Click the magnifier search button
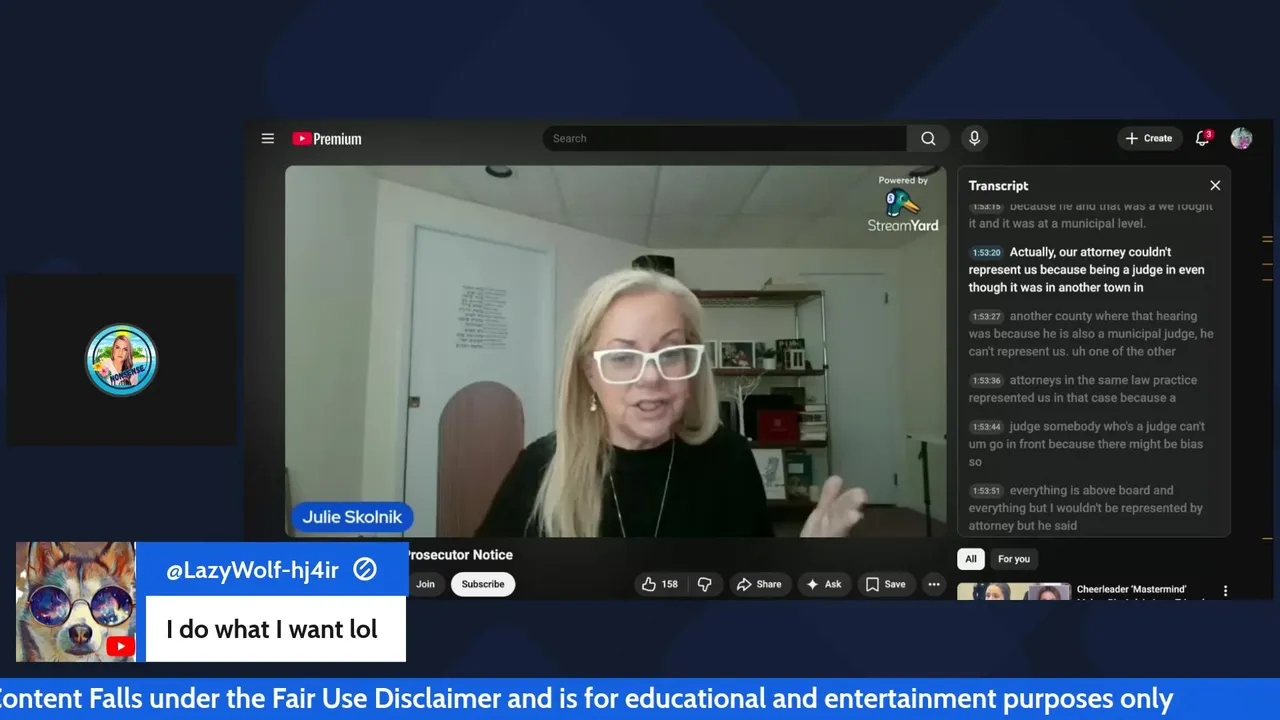The height and width of the screenshot is (720, 1280). coord(929,139)
